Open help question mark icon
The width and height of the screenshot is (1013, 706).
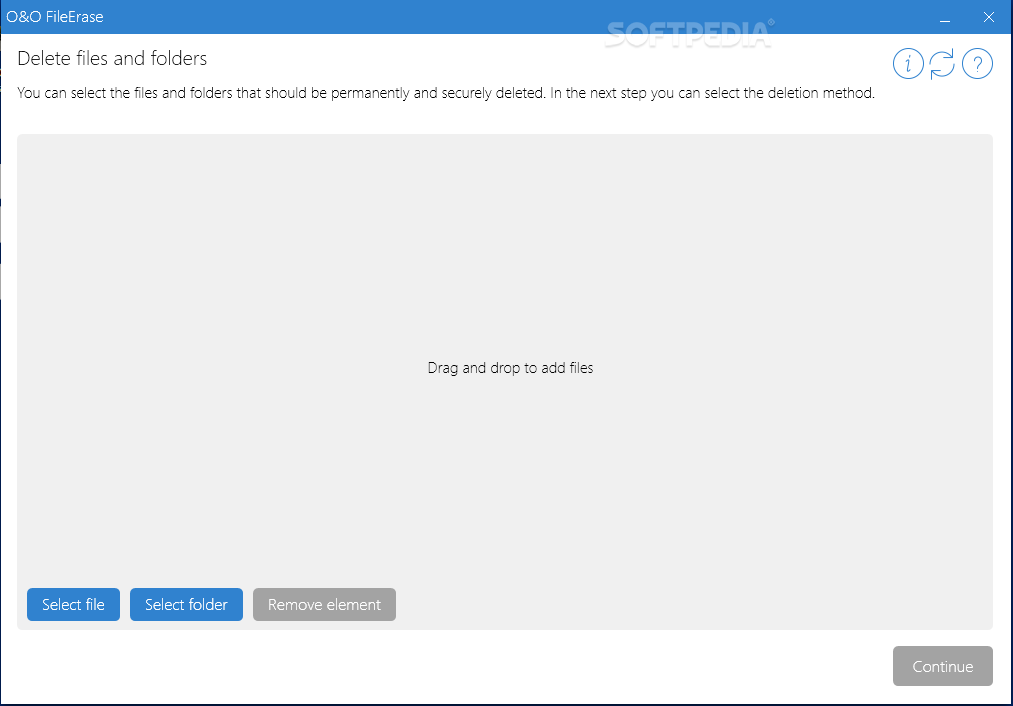pyautogui.click(x=977, y=64)
